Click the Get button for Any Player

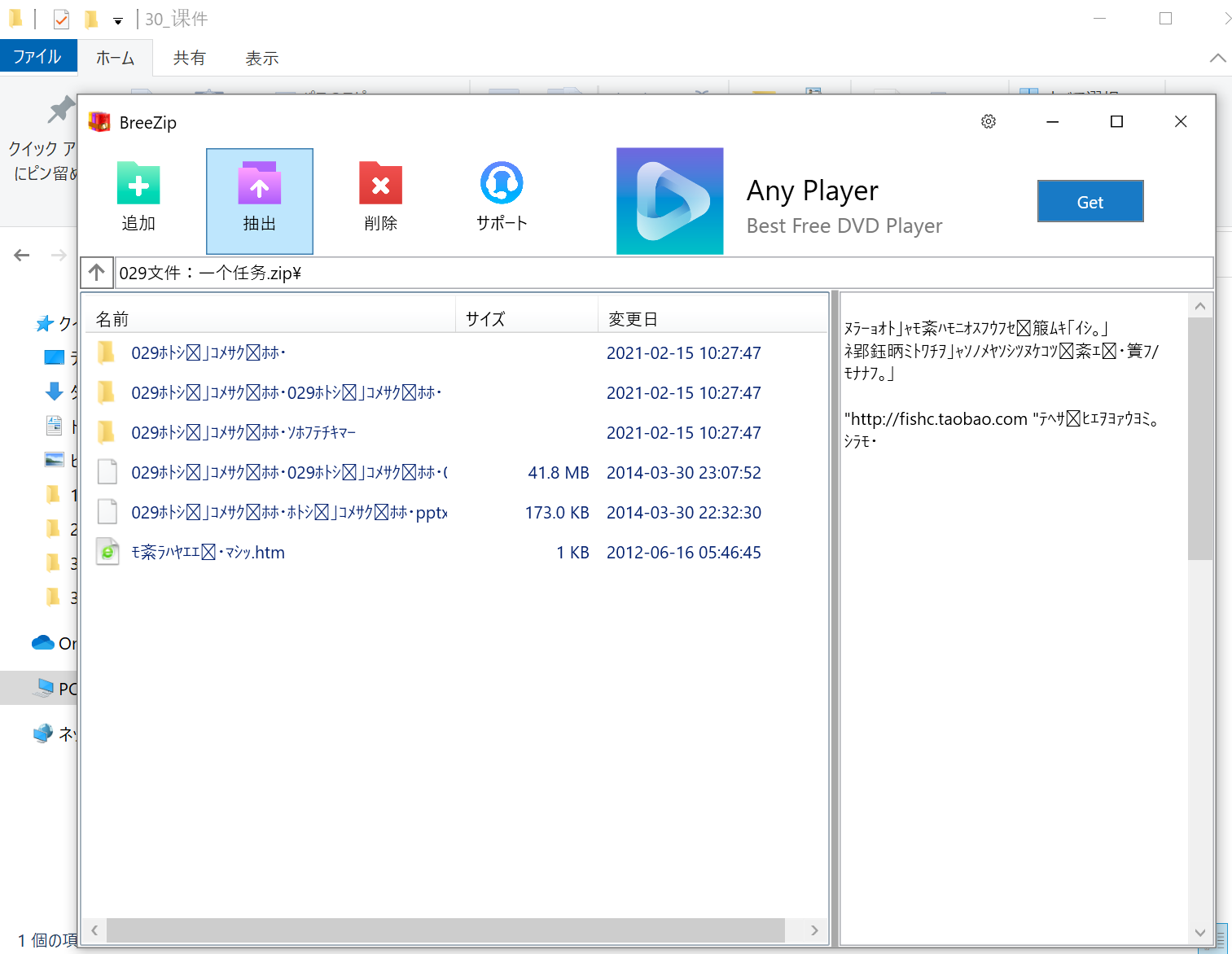1090,201
